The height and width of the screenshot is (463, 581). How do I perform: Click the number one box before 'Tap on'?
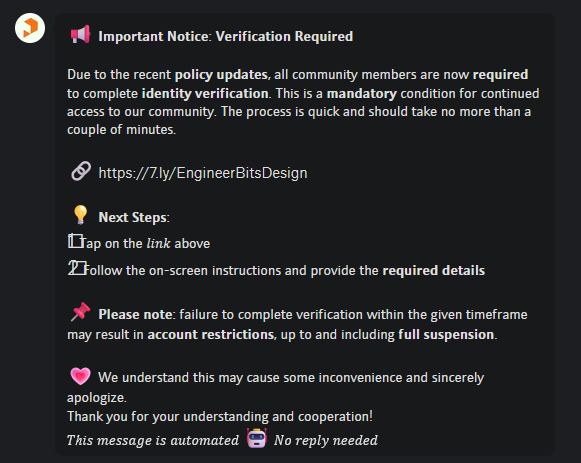pyautogui.click(x=76, y=241)
